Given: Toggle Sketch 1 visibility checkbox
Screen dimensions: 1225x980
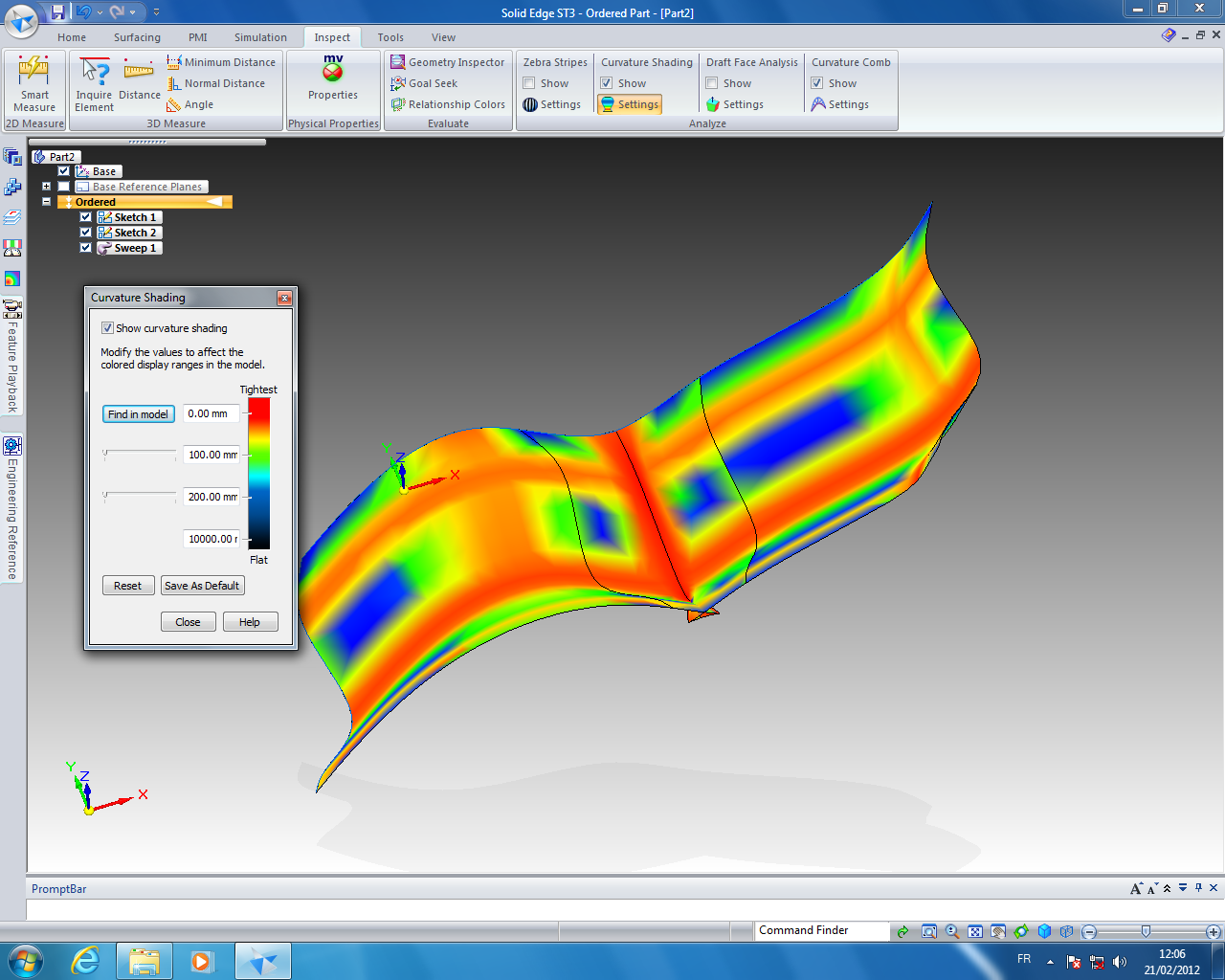Looking at the screenshot, I should 86,217.
